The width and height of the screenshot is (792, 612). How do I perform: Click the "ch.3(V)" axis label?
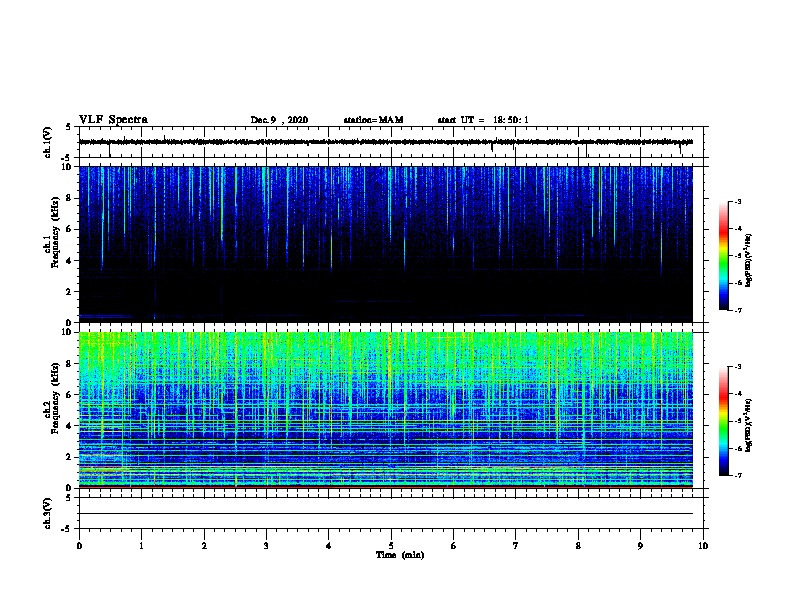[47, 513]
